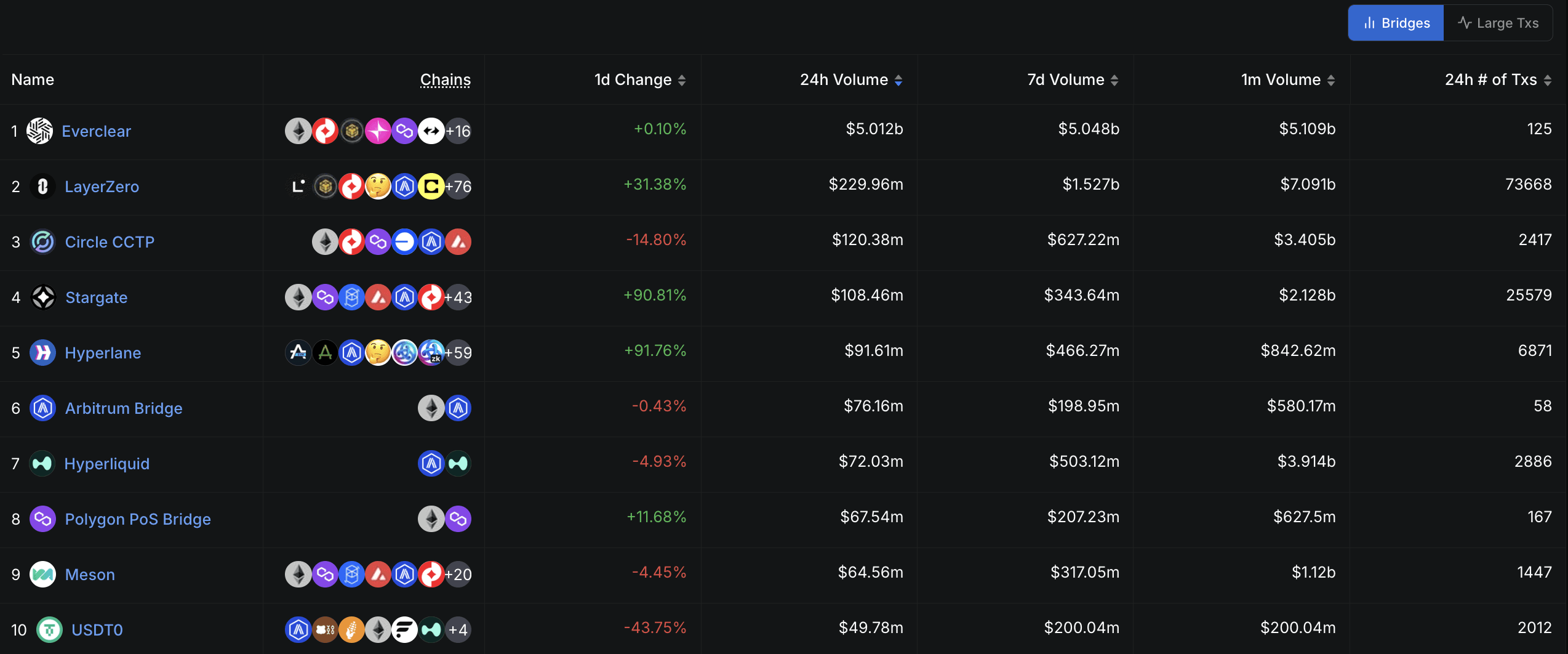The width and height of the screenshot is (1568, 654).
Task: Click the $1.12b 1m volume for Meson
Action: click(x=1314, y=572)
